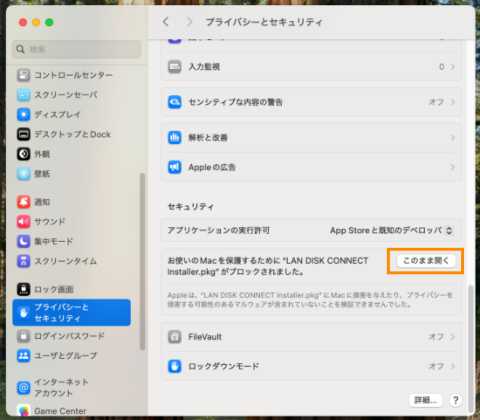Expand sensitive content warning row chevron
Screen dimensions: 480x420
[453, 102]
